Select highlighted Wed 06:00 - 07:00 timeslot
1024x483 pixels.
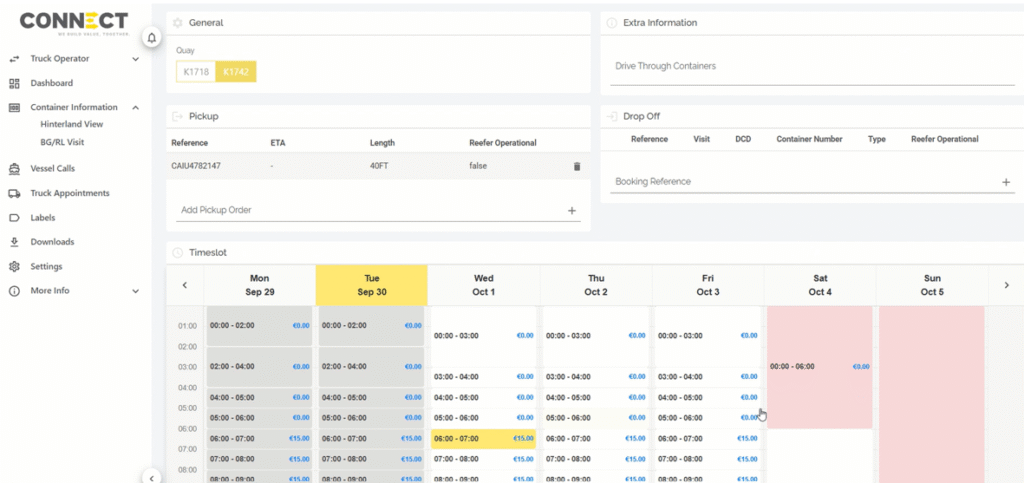click(x=483, y=438)
